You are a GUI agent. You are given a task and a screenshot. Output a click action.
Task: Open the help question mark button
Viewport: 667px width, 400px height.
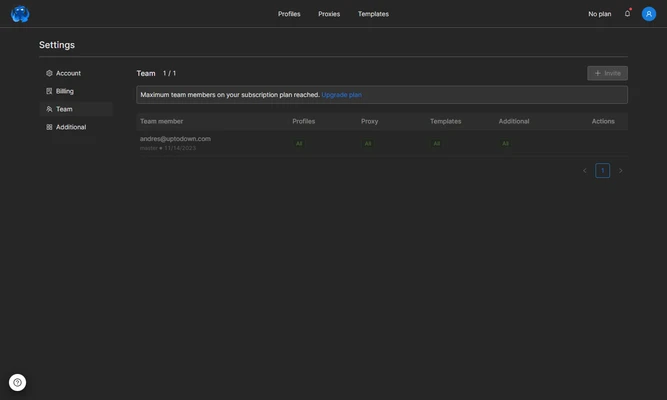(17, 382)
